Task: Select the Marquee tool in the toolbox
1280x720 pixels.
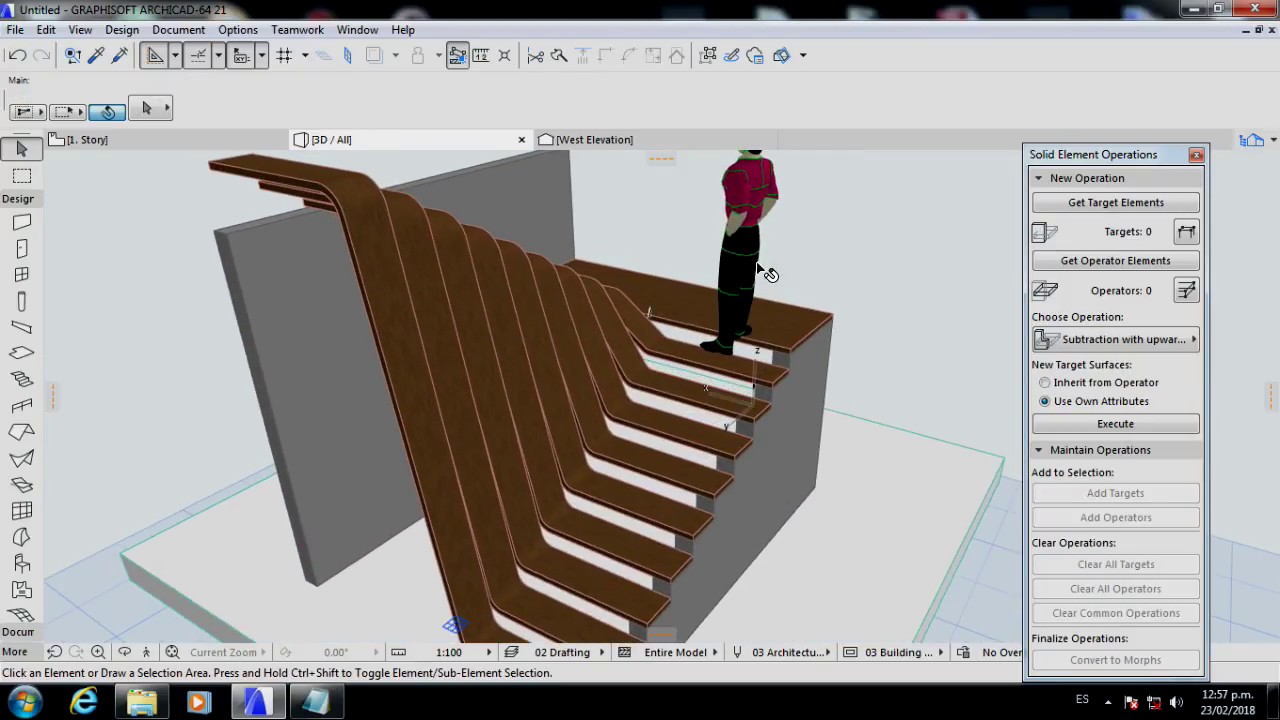Action: (22, 176)
